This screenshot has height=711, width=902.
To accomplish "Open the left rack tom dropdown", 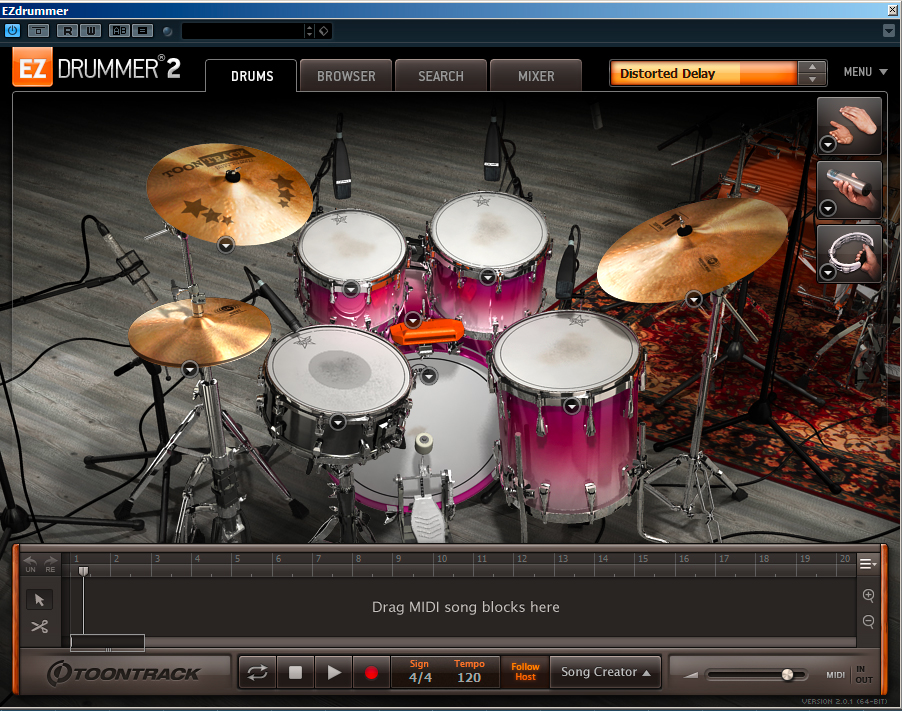I will pyautogui.click(x=351, y=288).
